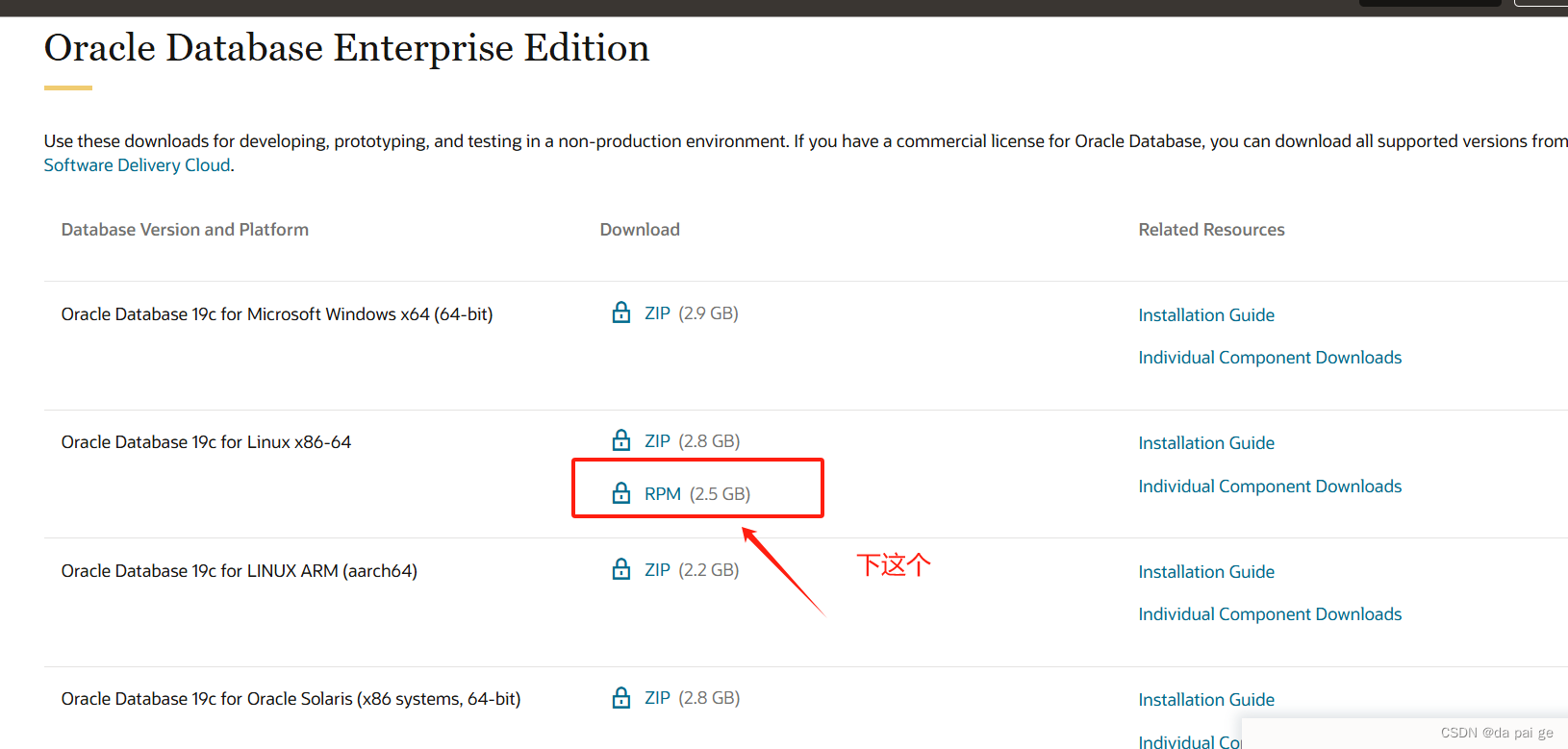
Task: Open Individual Component Downloads for LINUX ARM
Action: click(x=1270, y=614)
